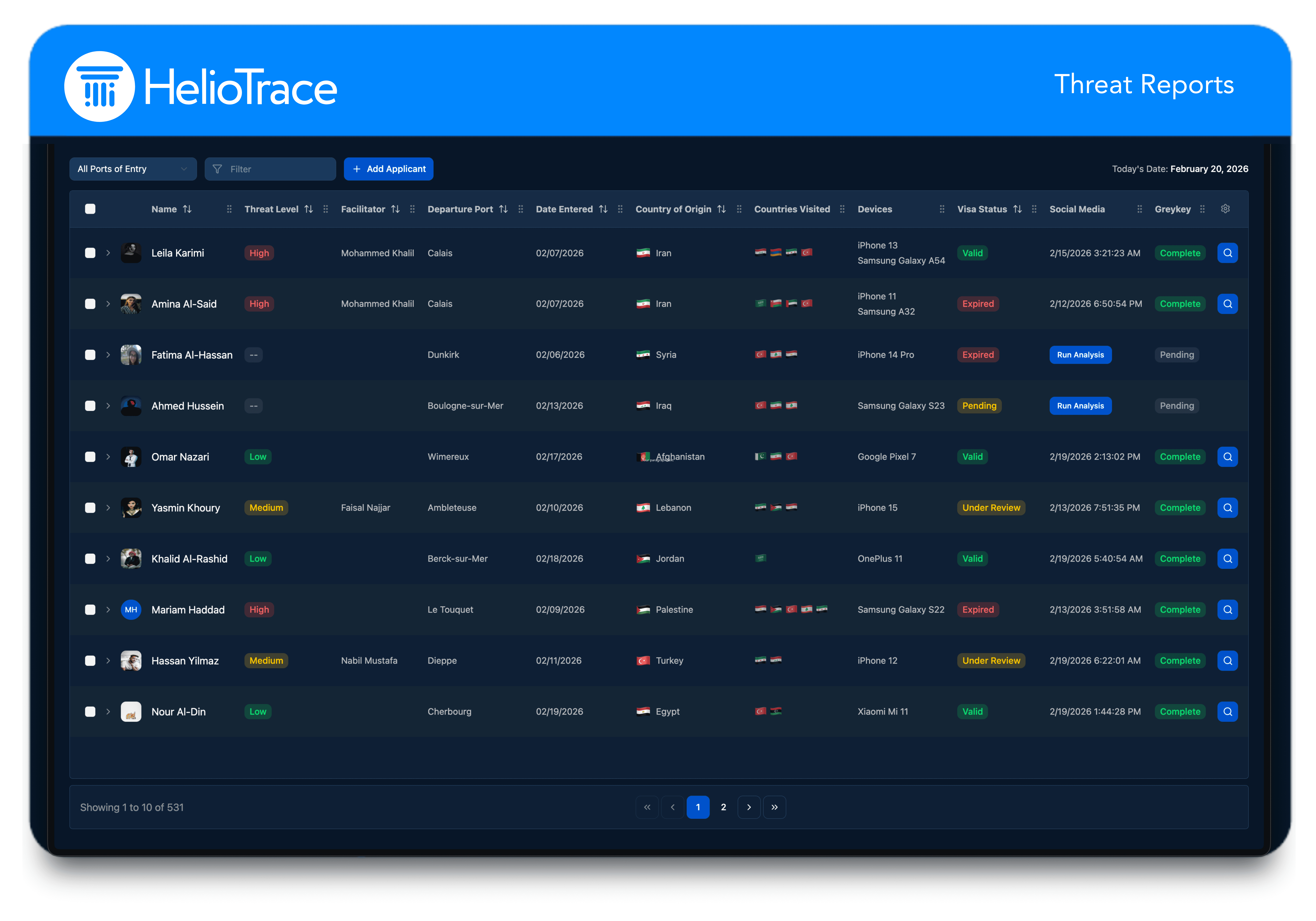Viewport: 1316px width, 921px height.
Task: Open the table settings gear icon
Action: pyautogui.click(x=1225, y=209)
